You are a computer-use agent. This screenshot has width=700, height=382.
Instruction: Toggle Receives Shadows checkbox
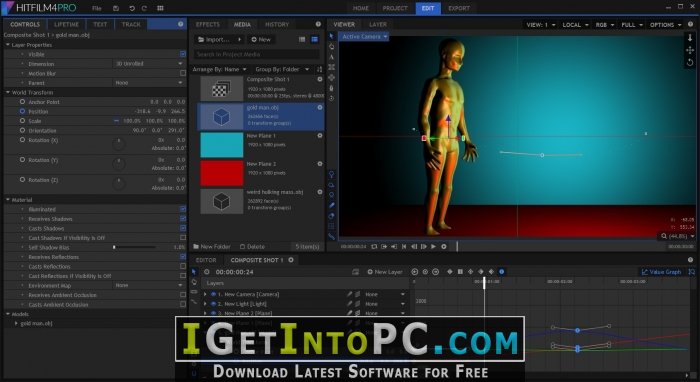183,219
